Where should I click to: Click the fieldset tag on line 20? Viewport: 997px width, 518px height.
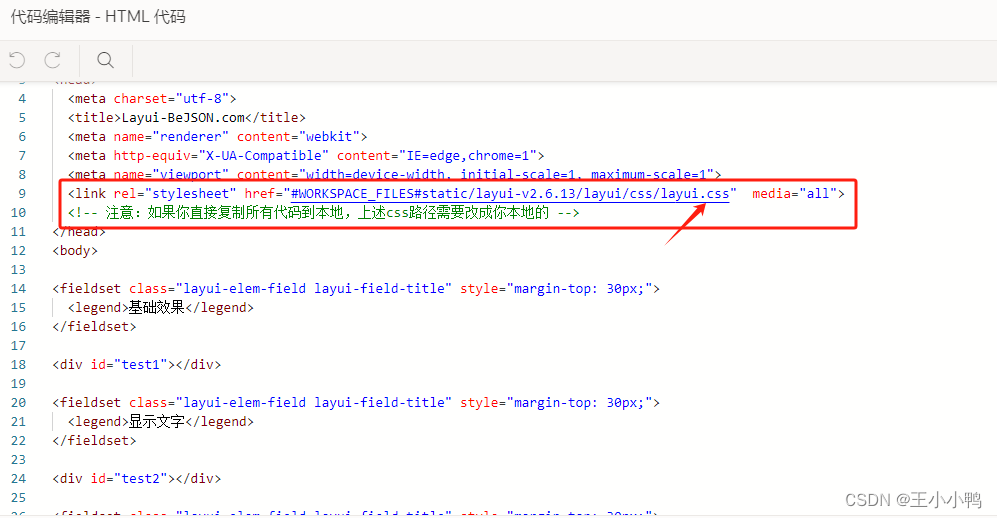(x=356, y=403)
